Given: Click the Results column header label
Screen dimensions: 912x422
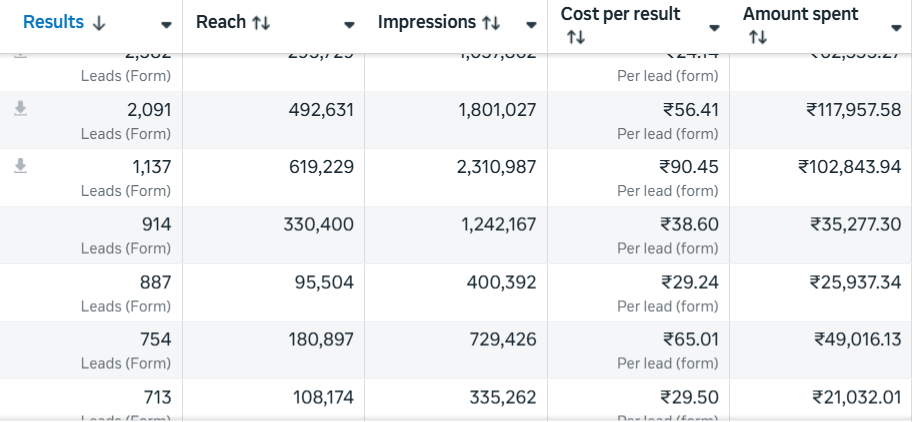Looking at the screenshot, I should click(53, 22).
